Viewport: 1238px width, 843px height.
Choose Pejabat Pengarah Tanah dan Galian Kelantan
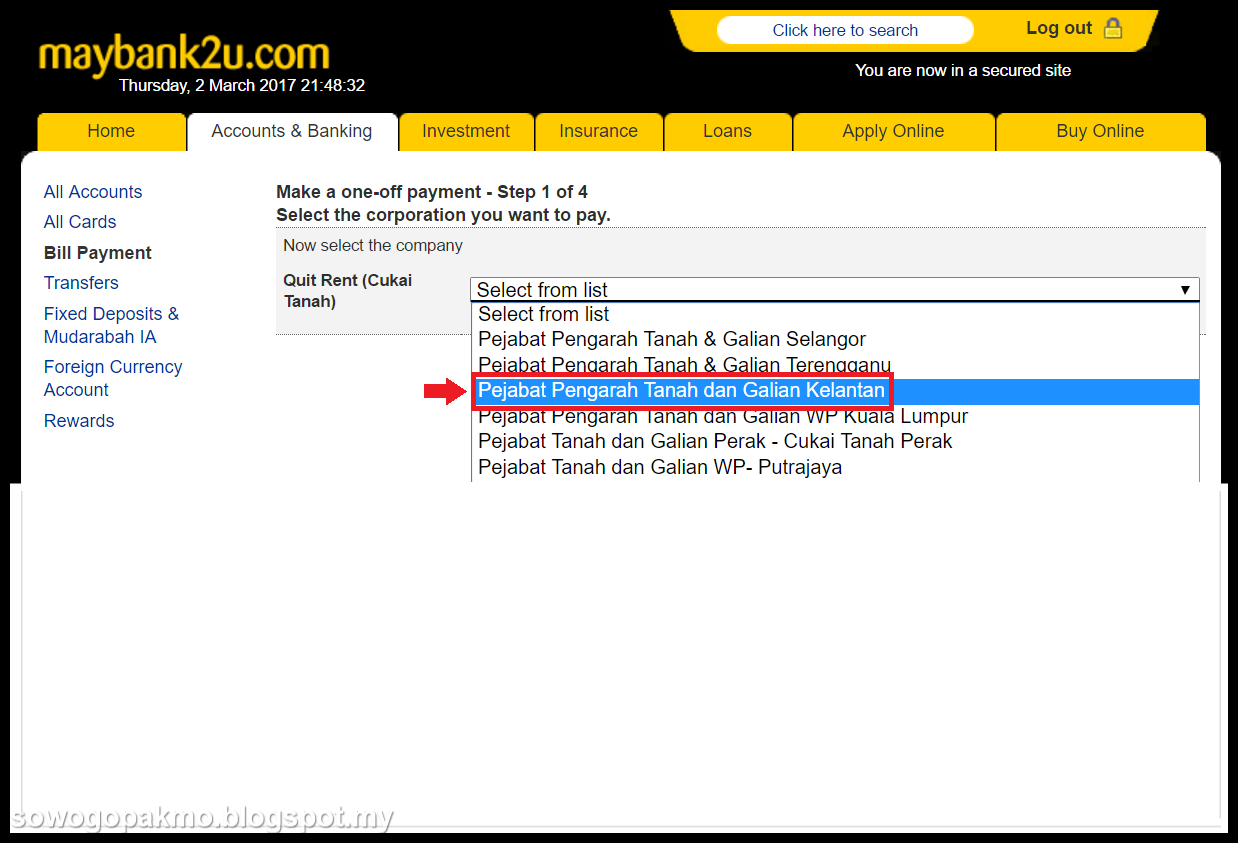coord(835,391)
